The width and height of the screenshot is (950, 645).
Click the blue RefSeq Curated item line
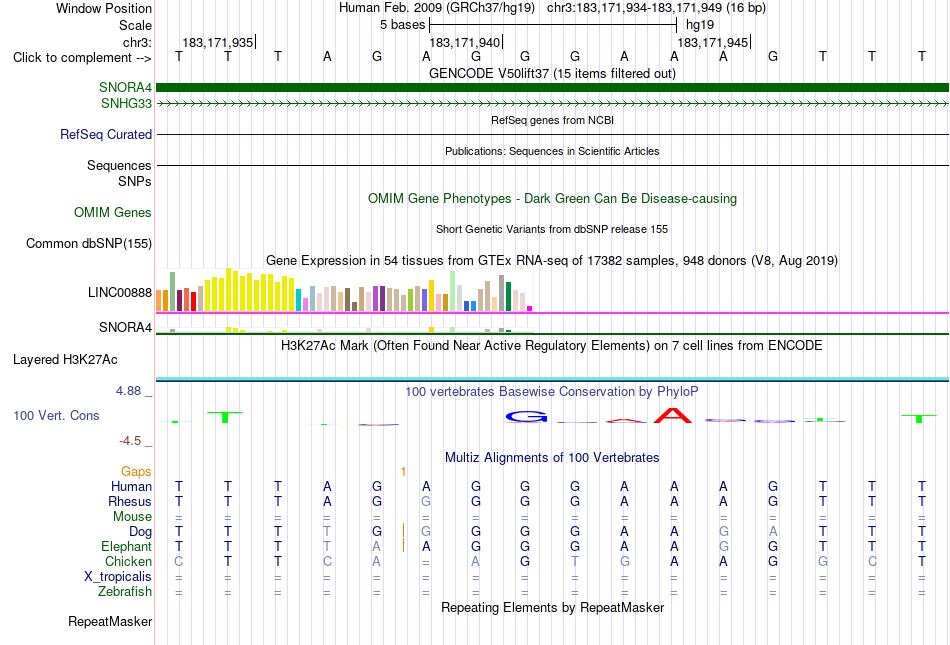tap(552, 134)
